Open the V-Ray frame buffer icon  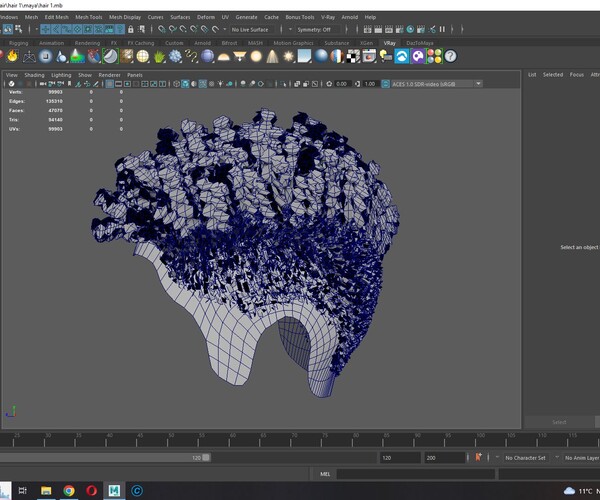pos(369,56)
